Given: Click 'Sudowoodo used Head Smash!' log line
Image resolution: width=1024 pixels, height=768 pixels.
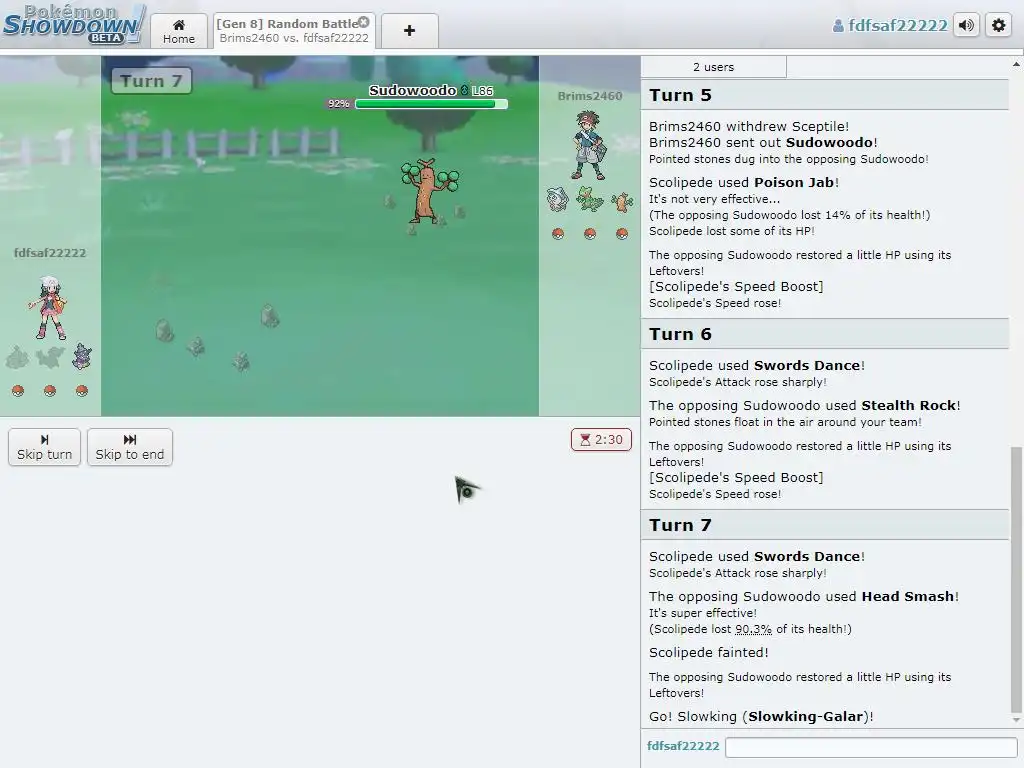Looking at the screenshot, I should tap(804, 597).
